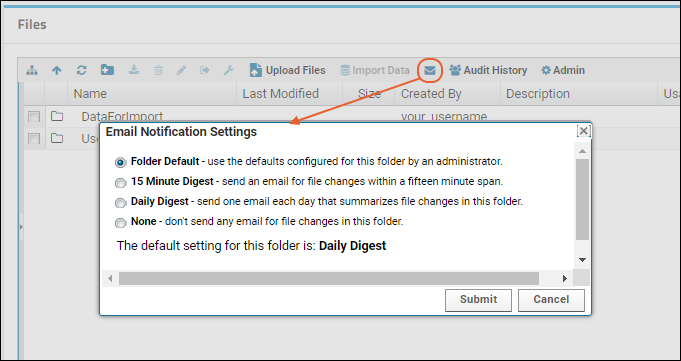Select the Daily Digest radio option
Image resolution: width=681 pixels, height=361 pixels.
[120, 203]
